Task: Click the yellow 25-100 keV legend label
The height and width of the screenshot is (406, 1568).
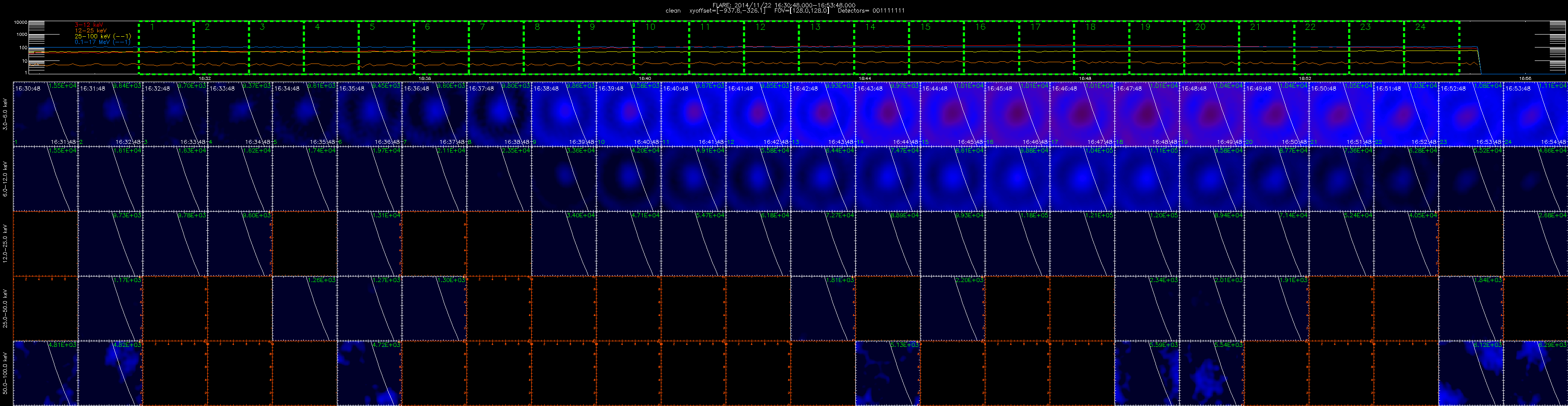Action: tap(103, 37)
